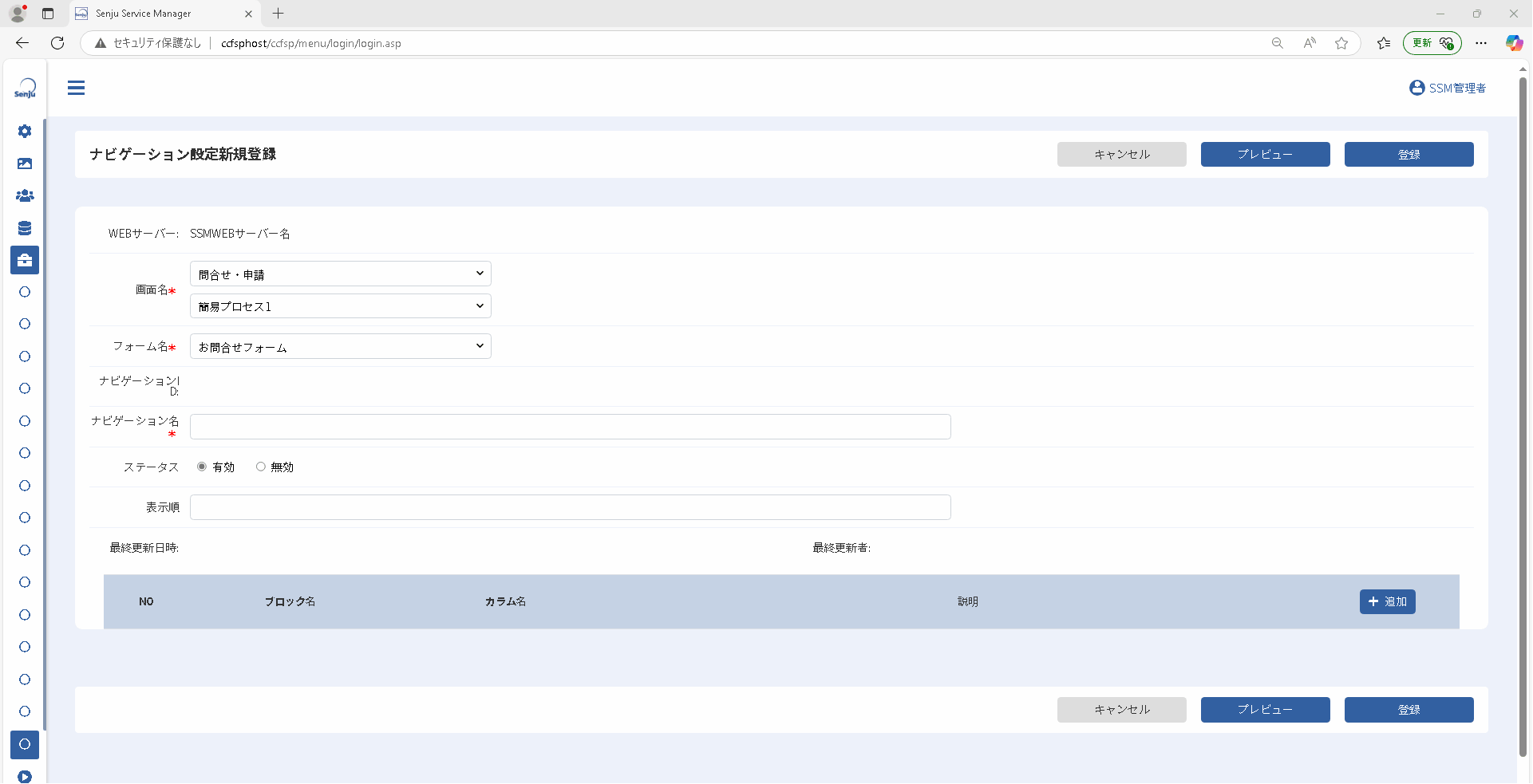This screenshot has height=784, width=1533.
Task: Click the 追加 button in table header
Action: click(1387, 601)
